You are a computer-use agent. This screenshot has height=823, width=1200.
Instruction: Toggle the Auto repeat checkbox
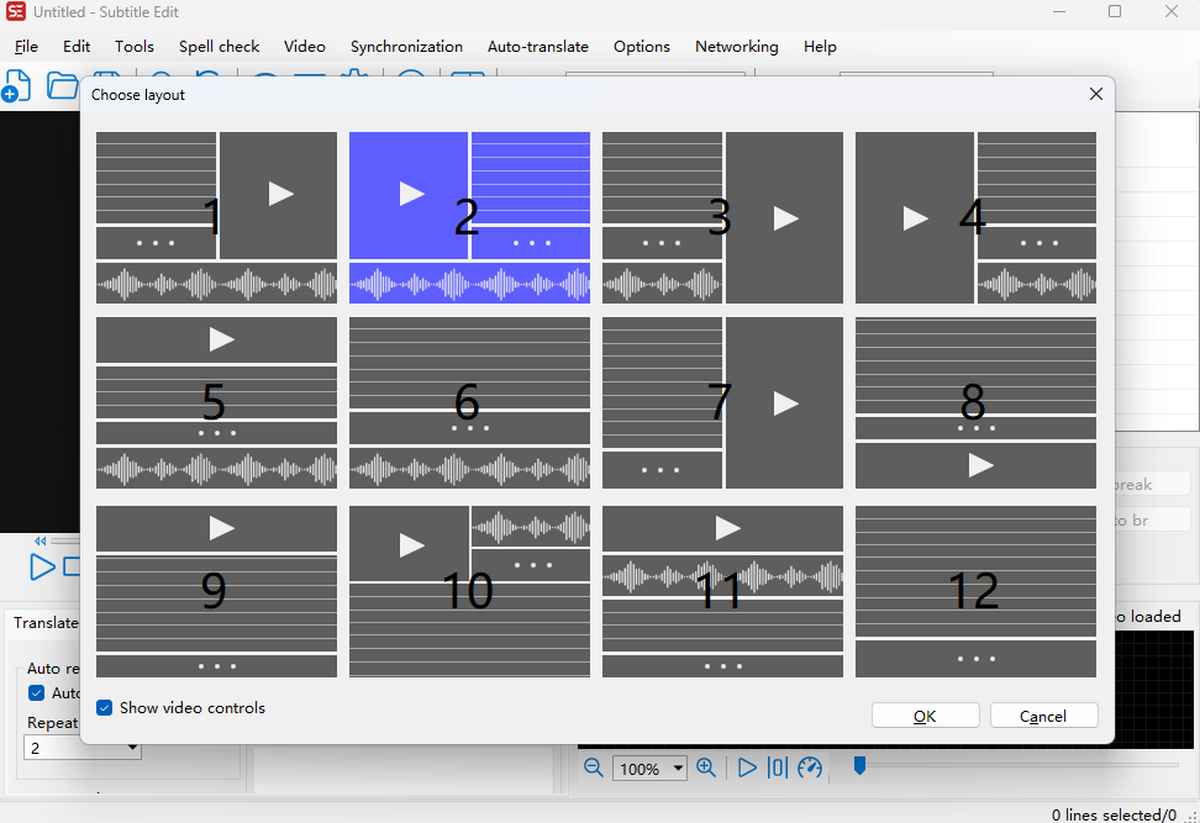click(x=37, y=693)
